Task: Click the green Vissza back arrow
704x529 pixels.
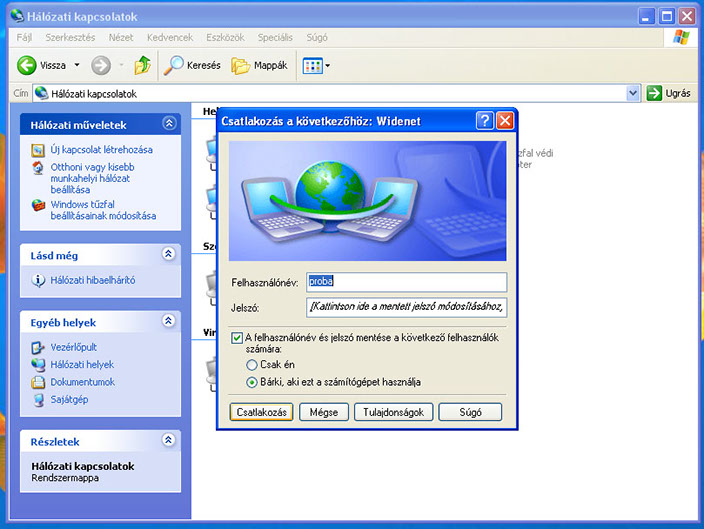Action: coord(26,66)
